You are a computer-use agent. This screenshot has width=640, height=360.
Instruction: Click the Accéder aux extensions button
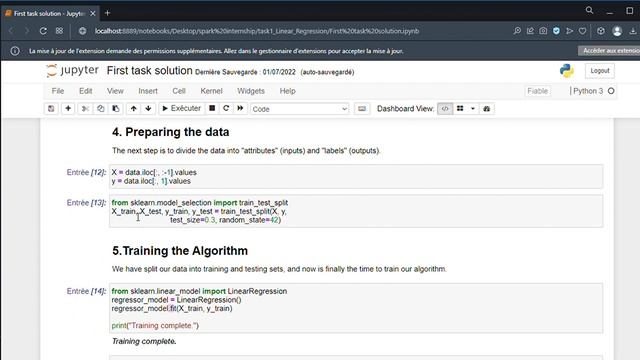609,51
